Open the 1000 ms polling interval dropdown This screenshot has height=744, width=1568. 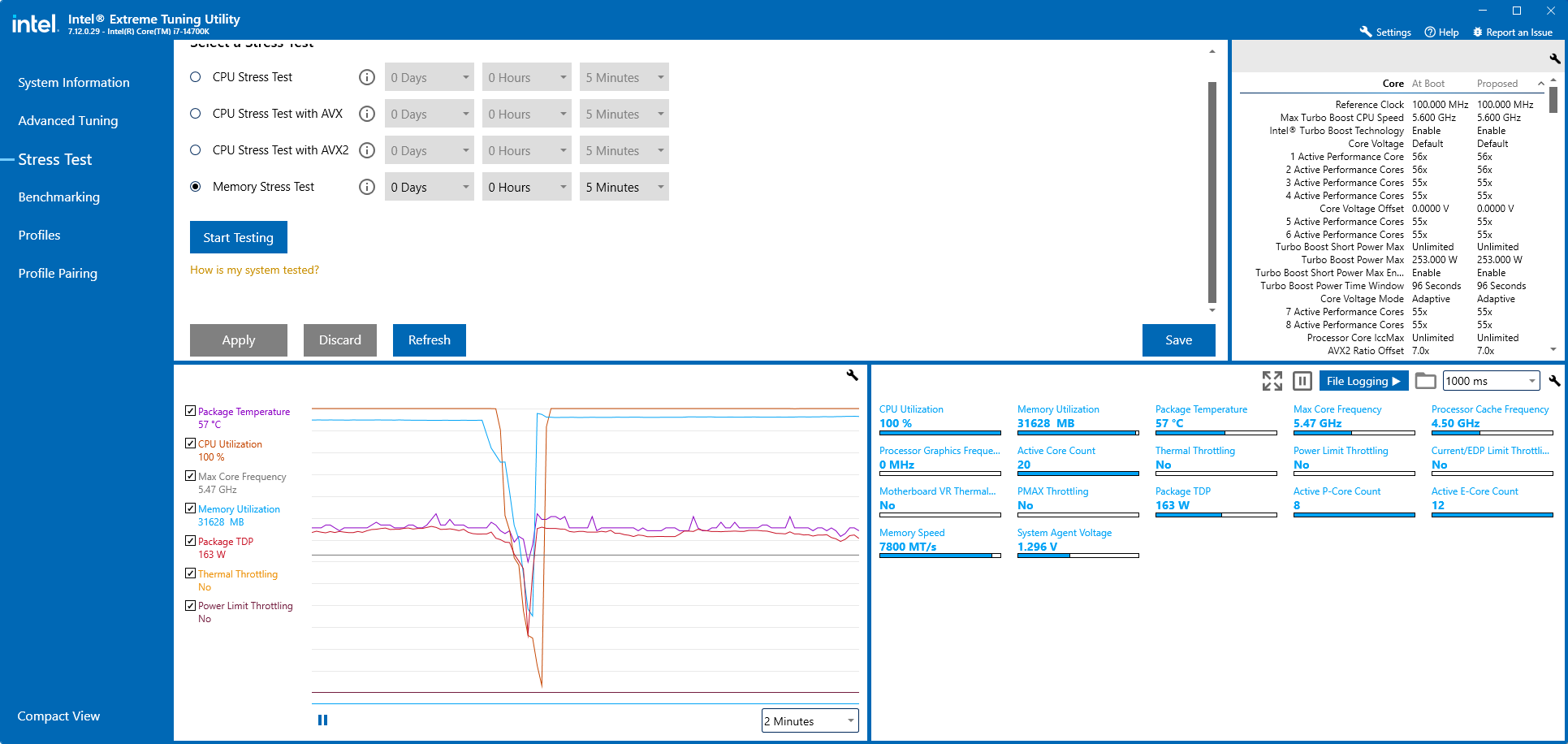tap(1492, 381)
